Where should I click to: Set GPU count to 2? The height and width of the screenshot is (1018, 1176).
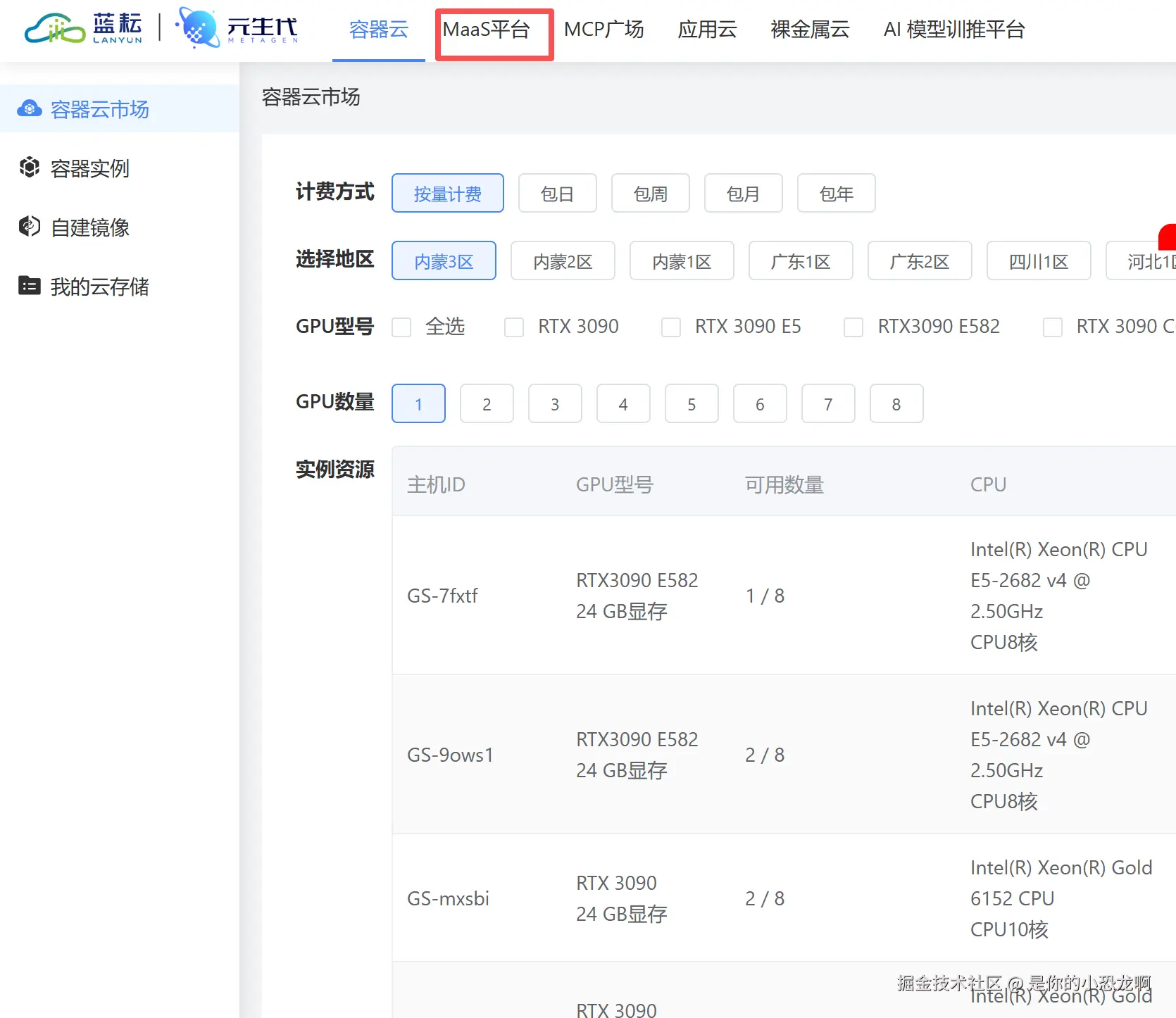coord(487,403)
